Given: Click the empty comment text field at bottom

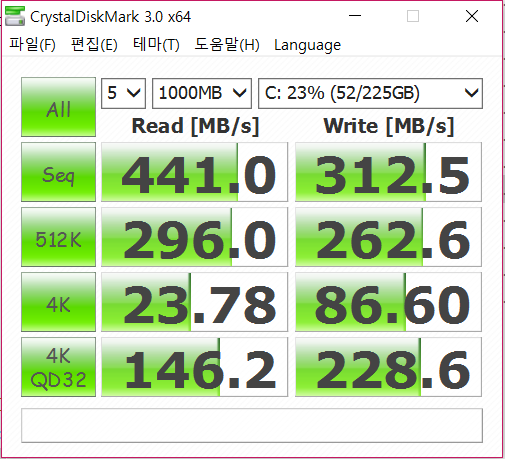Looking at the screenshot, I should coord(252,425).
